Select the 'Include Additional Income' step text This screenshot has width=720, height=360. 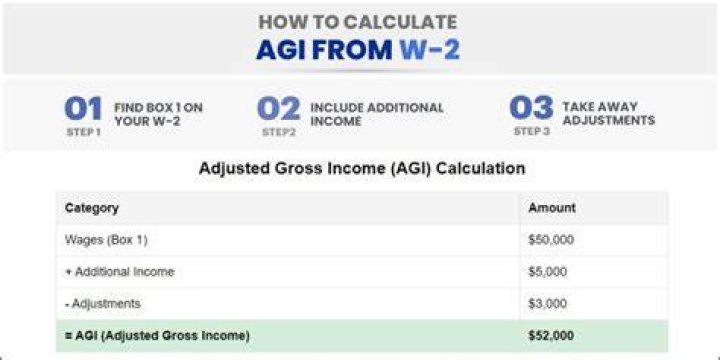(377, 114)
